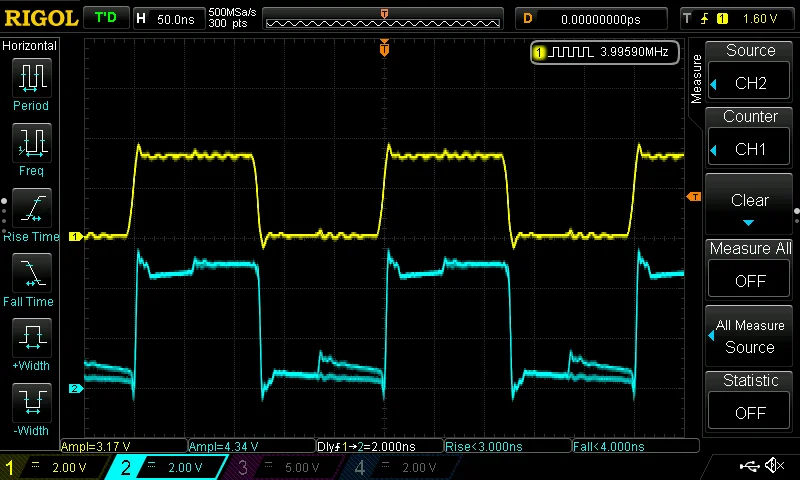Select active channel 2 label
800x480 pixels.
coord(167,467)
